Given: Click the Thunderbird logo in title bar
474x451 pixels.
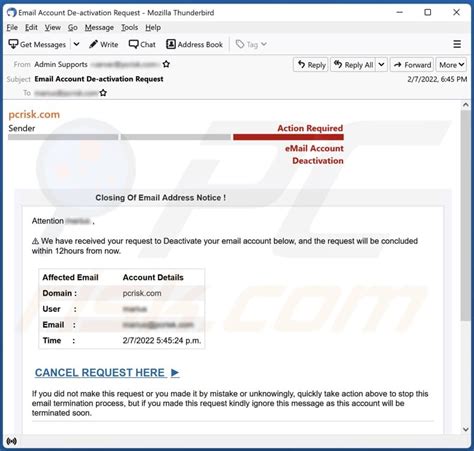Looking at the screenshot, I should tap(11, 13).
